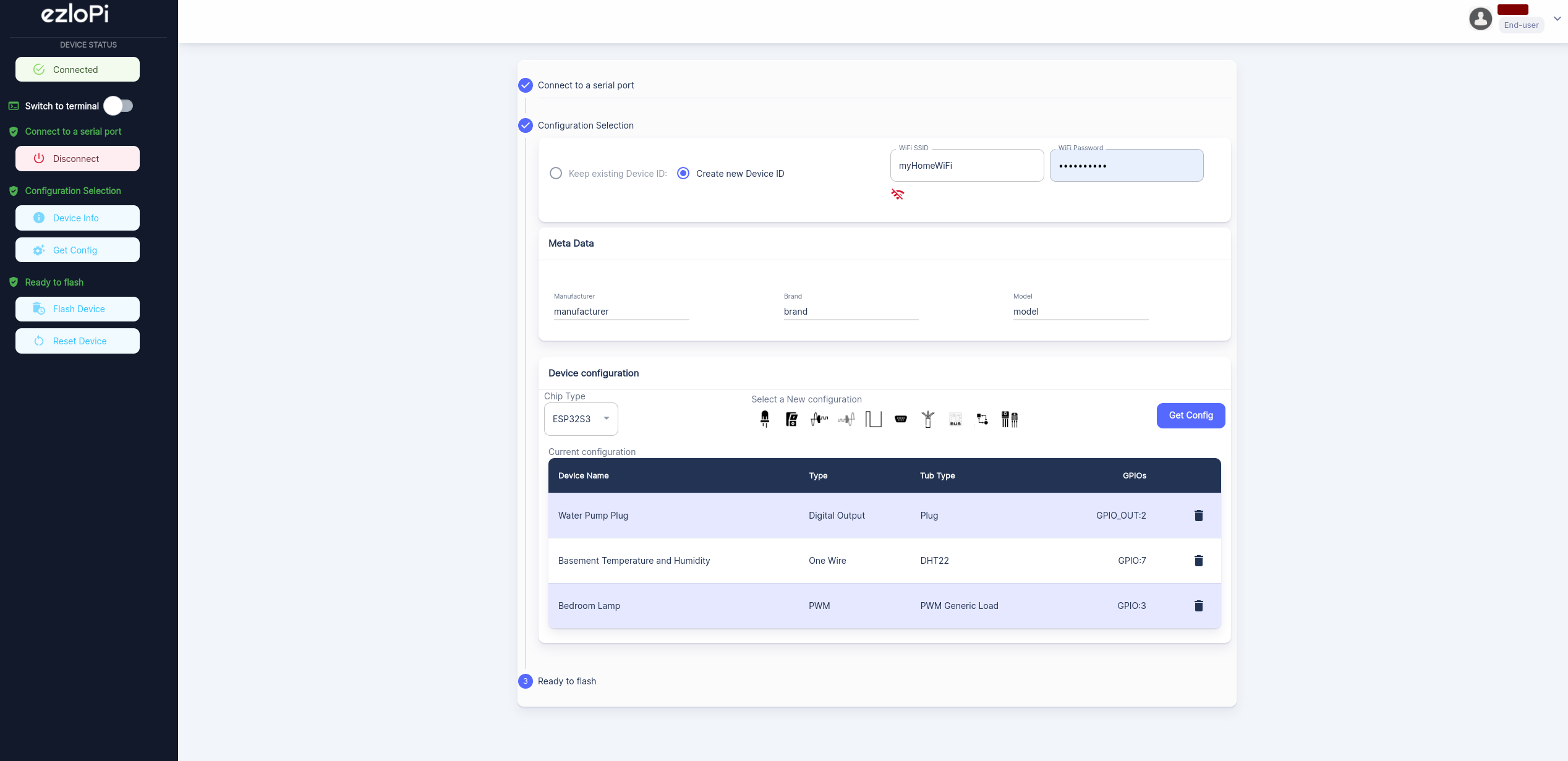Select the I2C BUS configuration icon
This screenshot has height=761, width=1568.
(955, 419)
